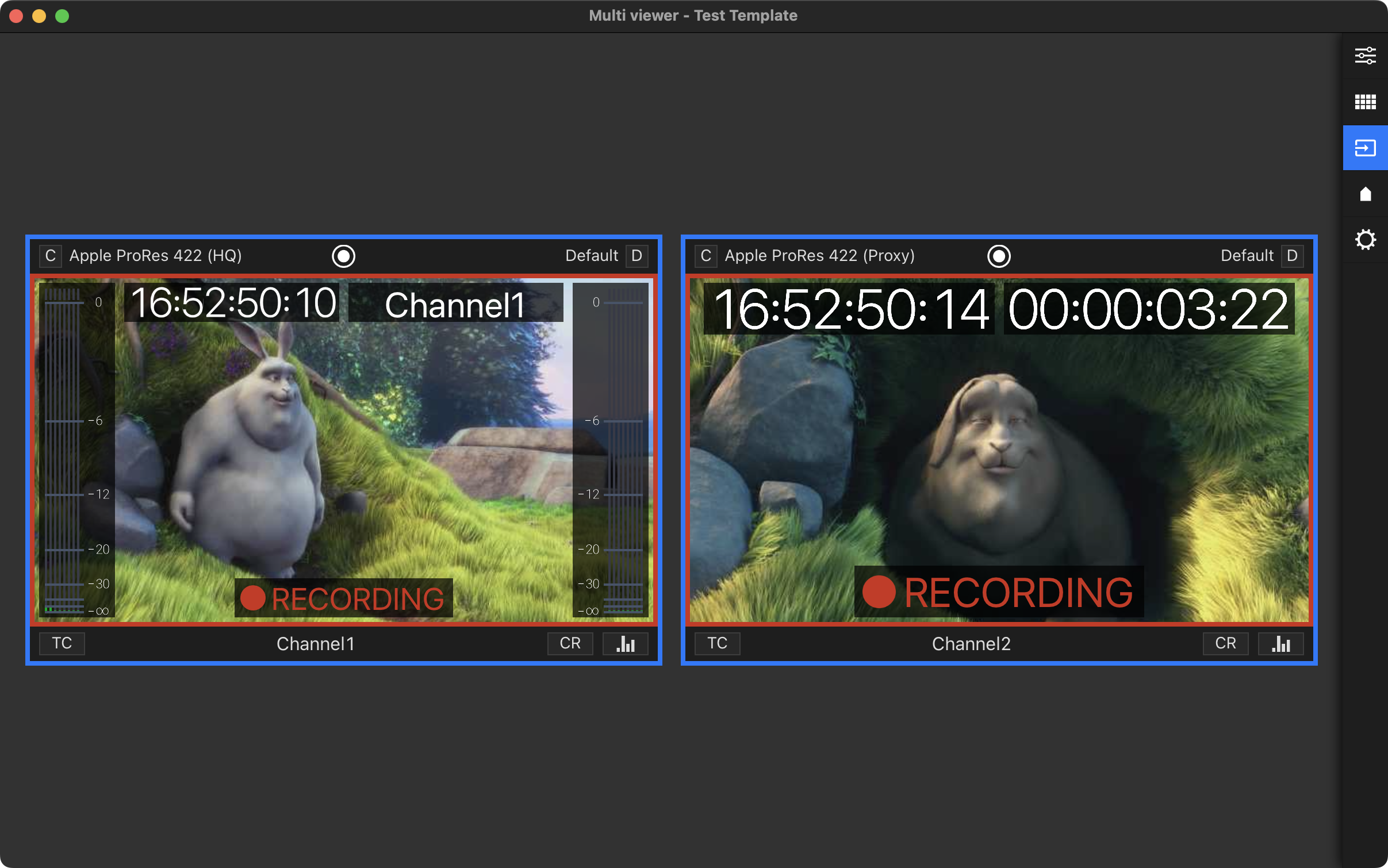Toggle the audio meter icon for Channel2

click(x=1280, y=644)
